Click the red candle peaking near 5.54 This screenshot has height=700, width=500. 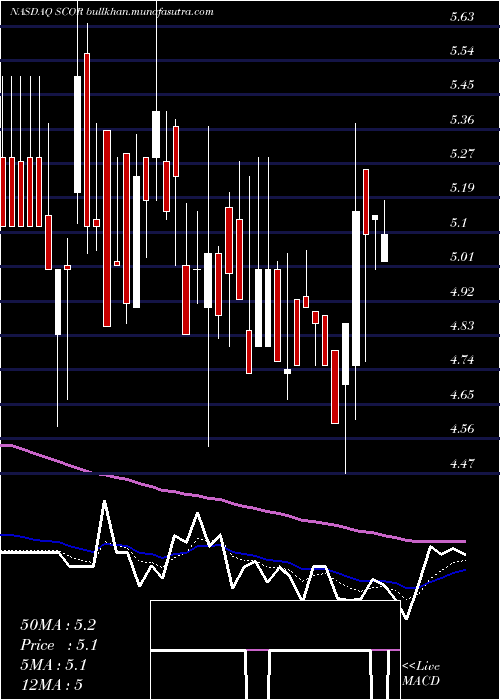pos(87,140)
